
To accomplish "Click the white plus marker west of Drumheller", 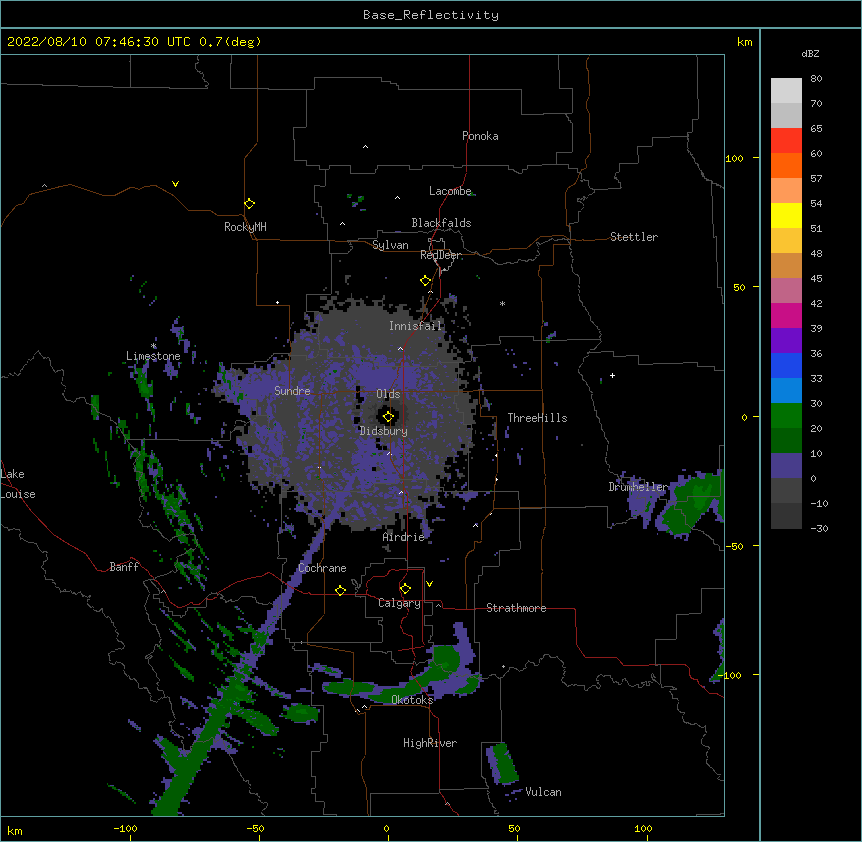I will (x=612, y=375).
